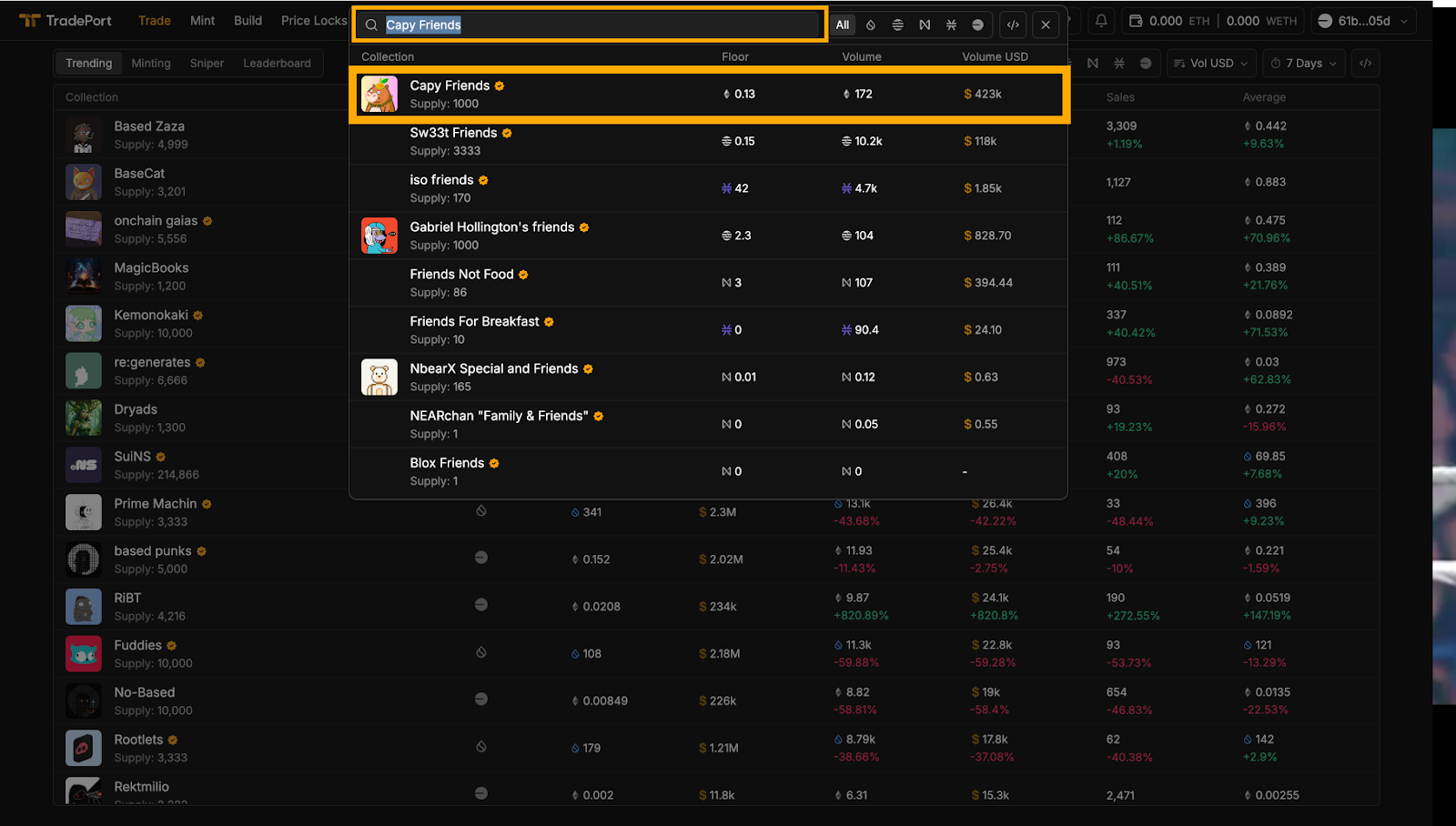The width and height of the screenshot is (1456, 826).
Task: Open the RiBT collection
Action: 127,598
